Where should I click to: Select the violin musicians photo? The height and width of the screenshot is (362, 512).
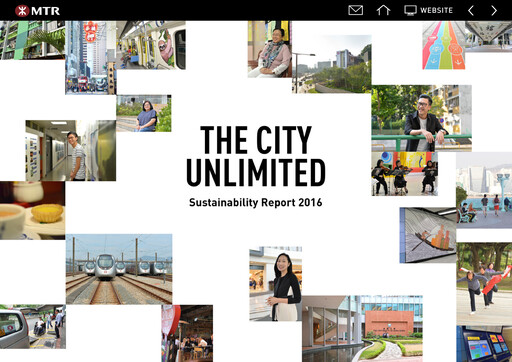[x=405, y=174]
